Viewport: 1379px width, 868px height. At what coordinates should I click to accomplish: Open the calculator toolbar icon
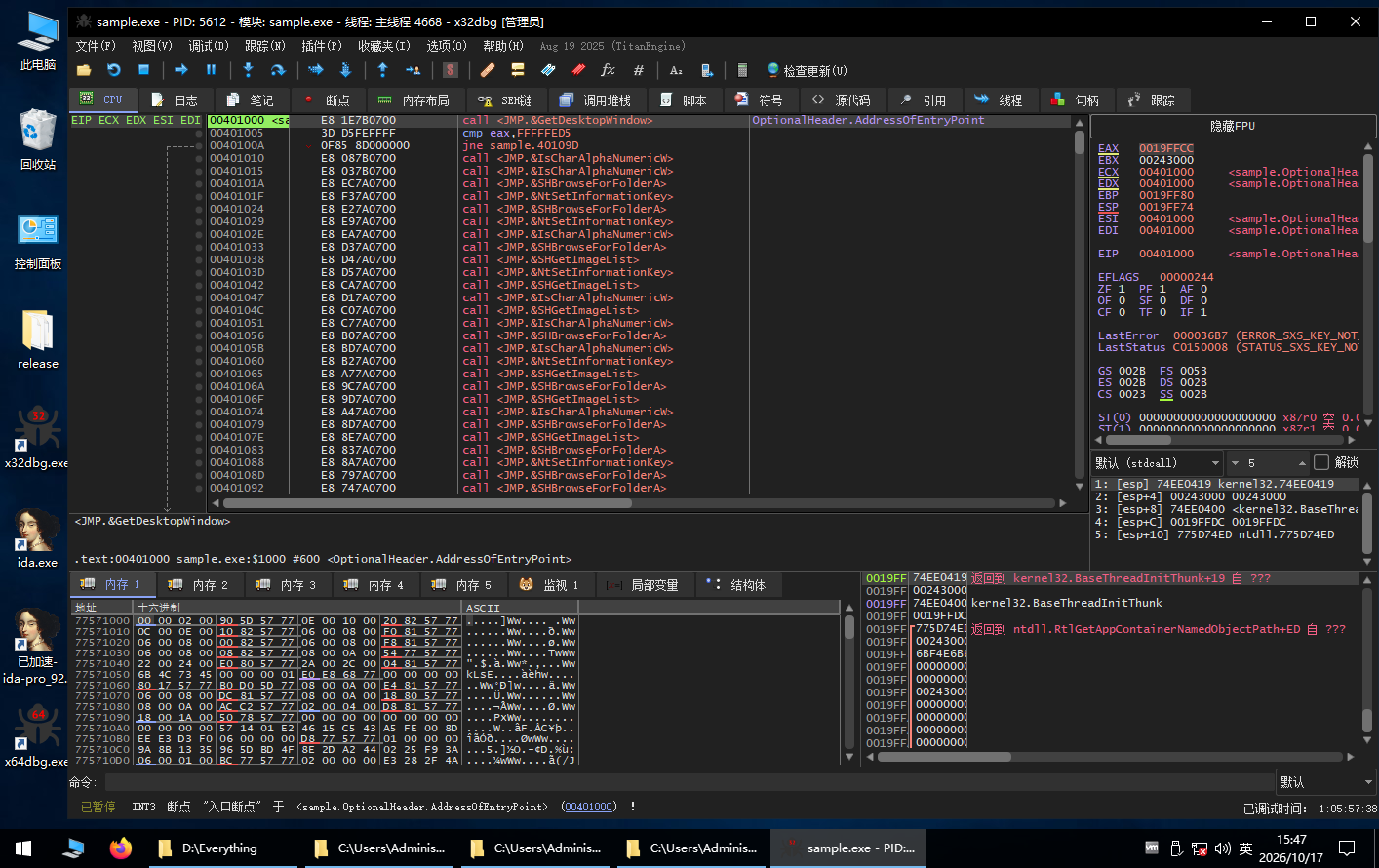[742, 70]
